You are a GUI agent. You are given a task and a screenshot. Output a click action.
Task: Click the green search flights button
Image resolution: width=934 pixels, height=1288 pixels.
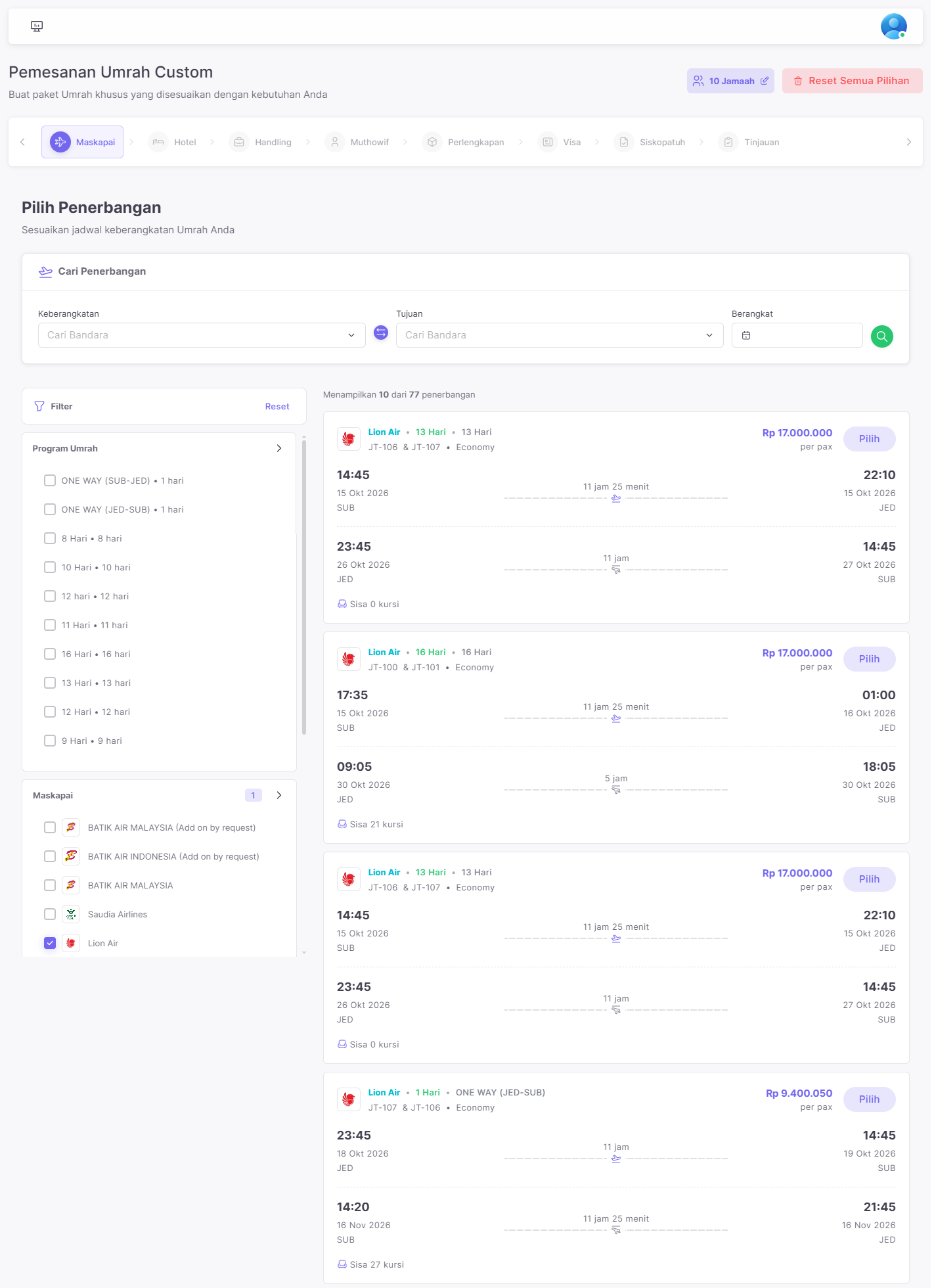click(x=882, y=336)
